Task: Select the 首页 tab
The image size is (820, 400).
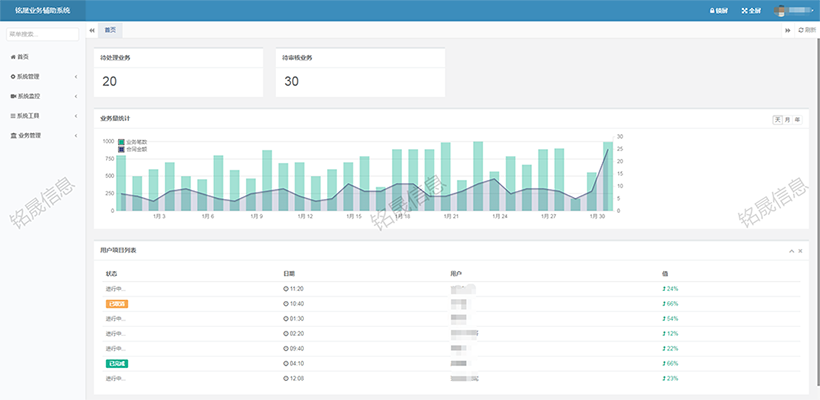Action: coord(110,30)
